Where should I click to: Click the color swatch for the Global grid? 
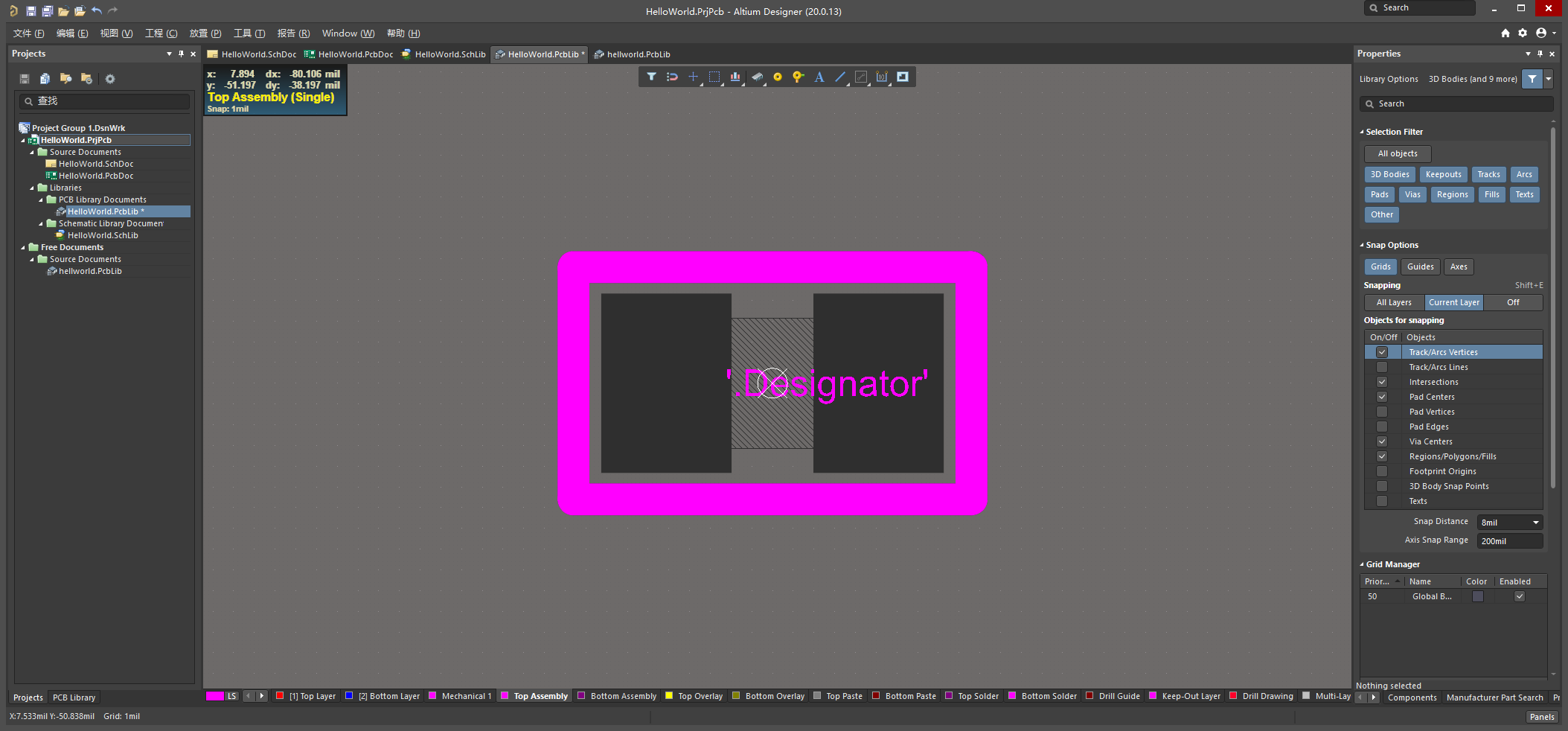point(1478,596)
